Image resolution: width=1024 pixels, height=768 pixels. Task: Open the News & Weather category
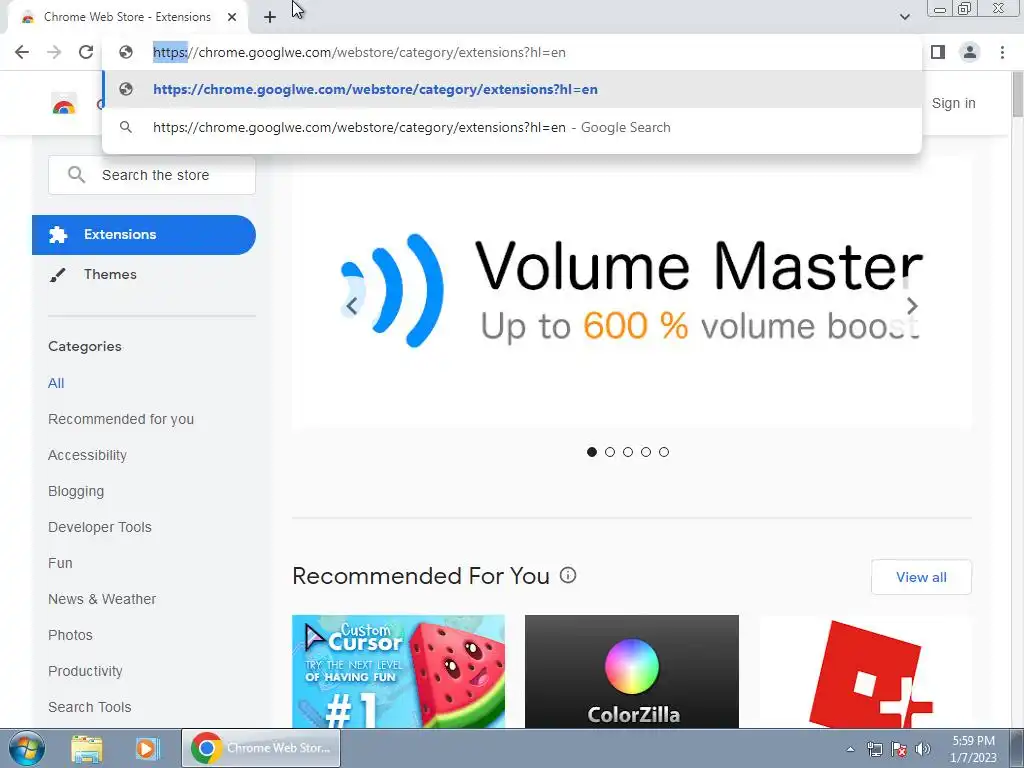tap(102, 599)
